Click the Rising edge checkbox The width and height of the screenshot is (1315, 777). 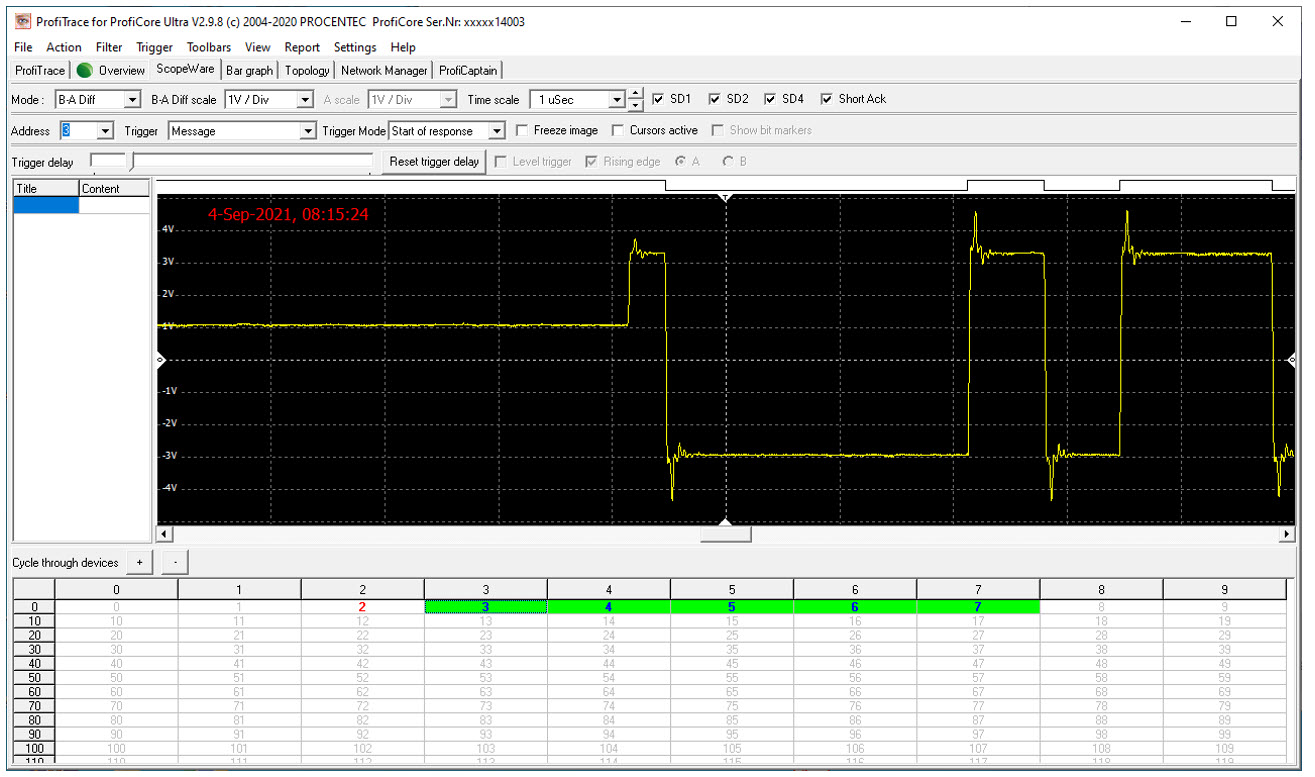[x=591, y=161]
